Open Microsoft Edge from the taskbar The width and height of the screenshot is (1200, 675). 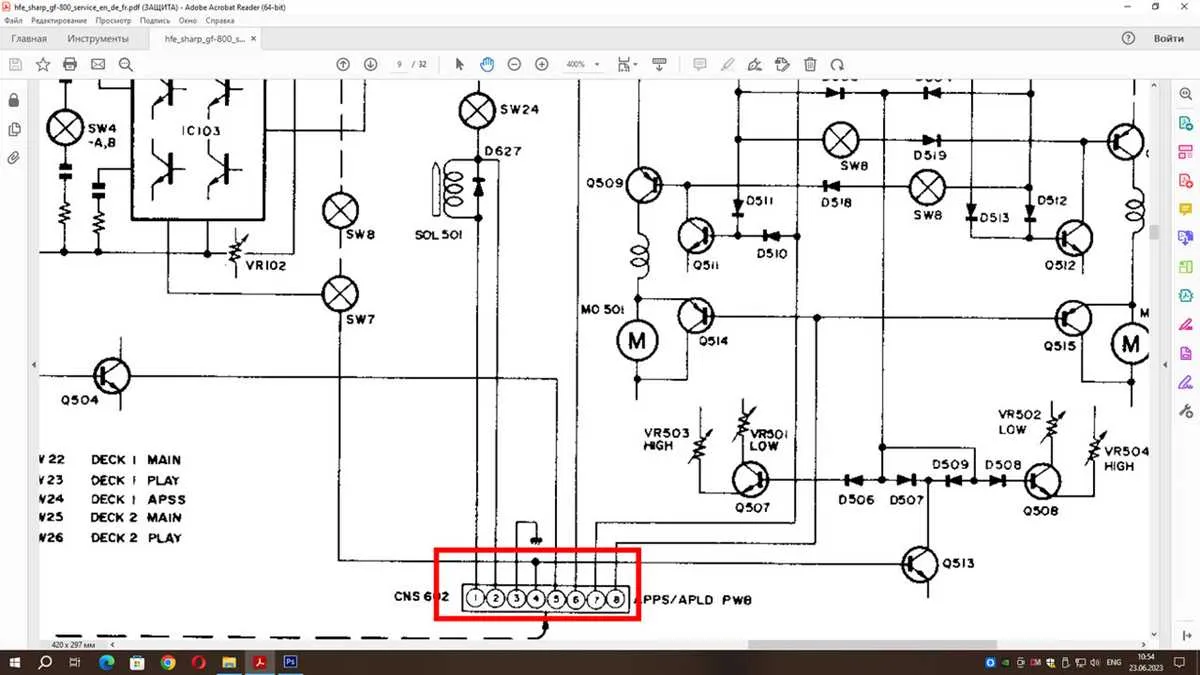pos(107,662)
